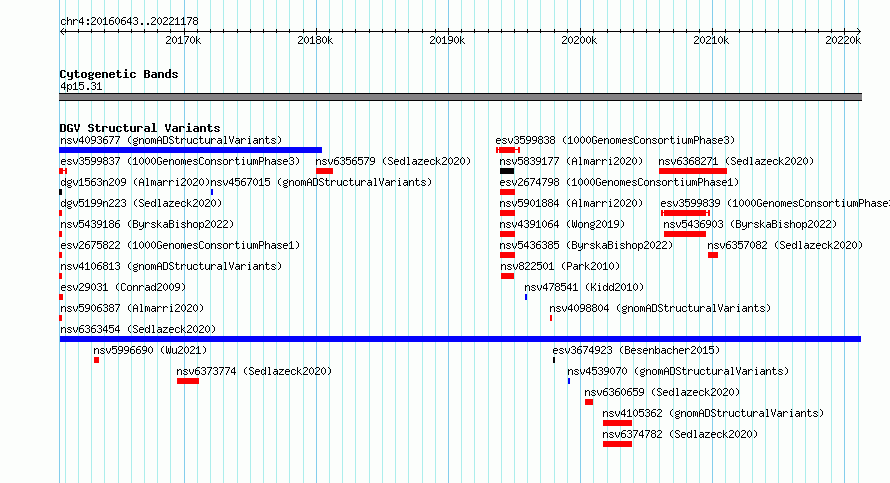Click the red esv2674798 variant bar
This screenshot has height=483, width=890.
click(x=507, y=192)
